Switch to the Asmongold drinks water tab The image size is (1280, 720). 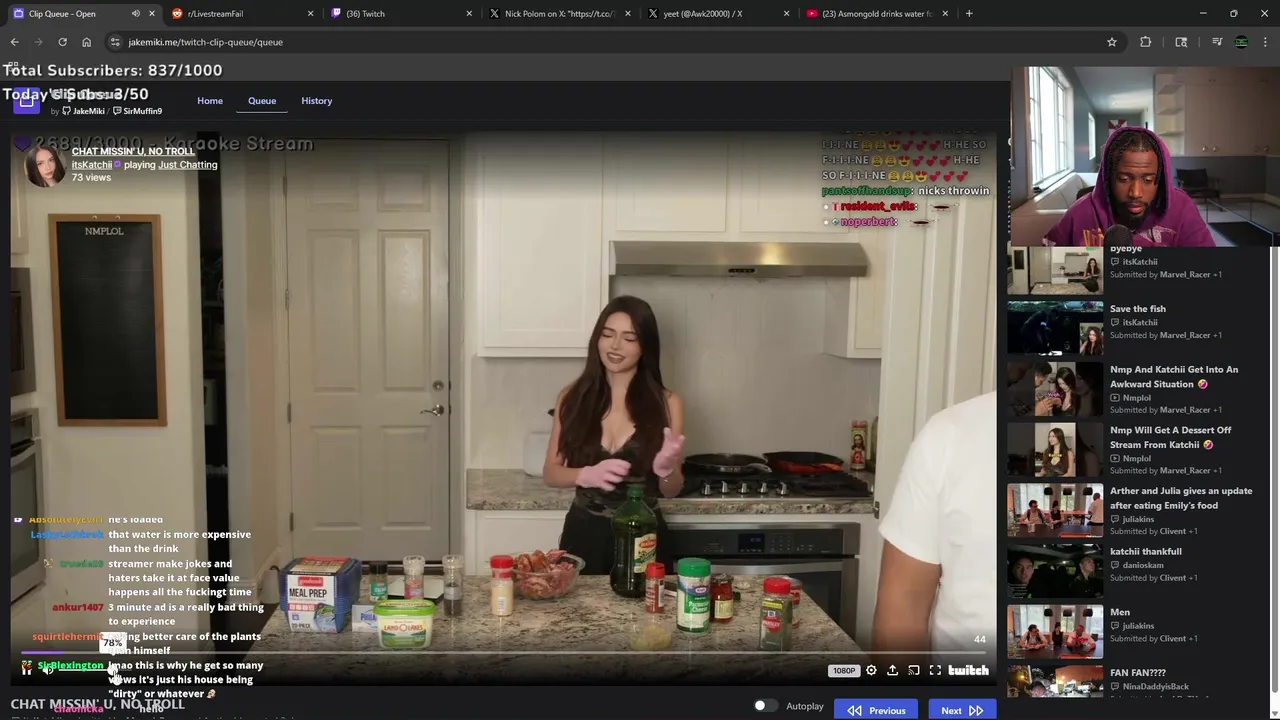(876, 14)
